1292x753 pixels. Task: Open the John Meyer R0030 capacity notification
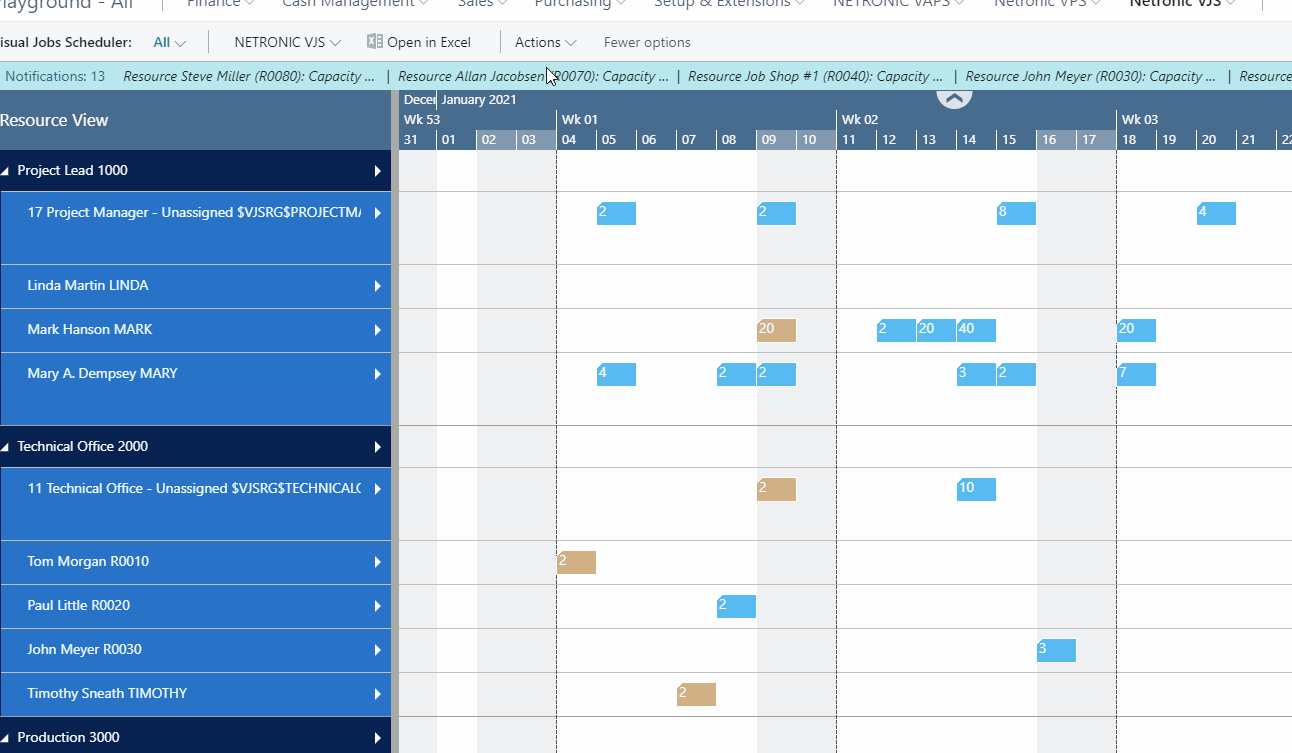[x=1090, y=76]
